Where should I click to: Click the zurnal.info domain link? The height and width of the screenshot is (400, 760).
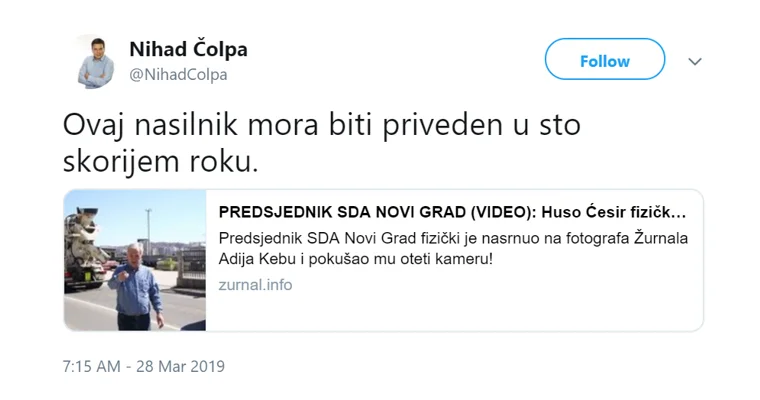(x=255, y=285)
